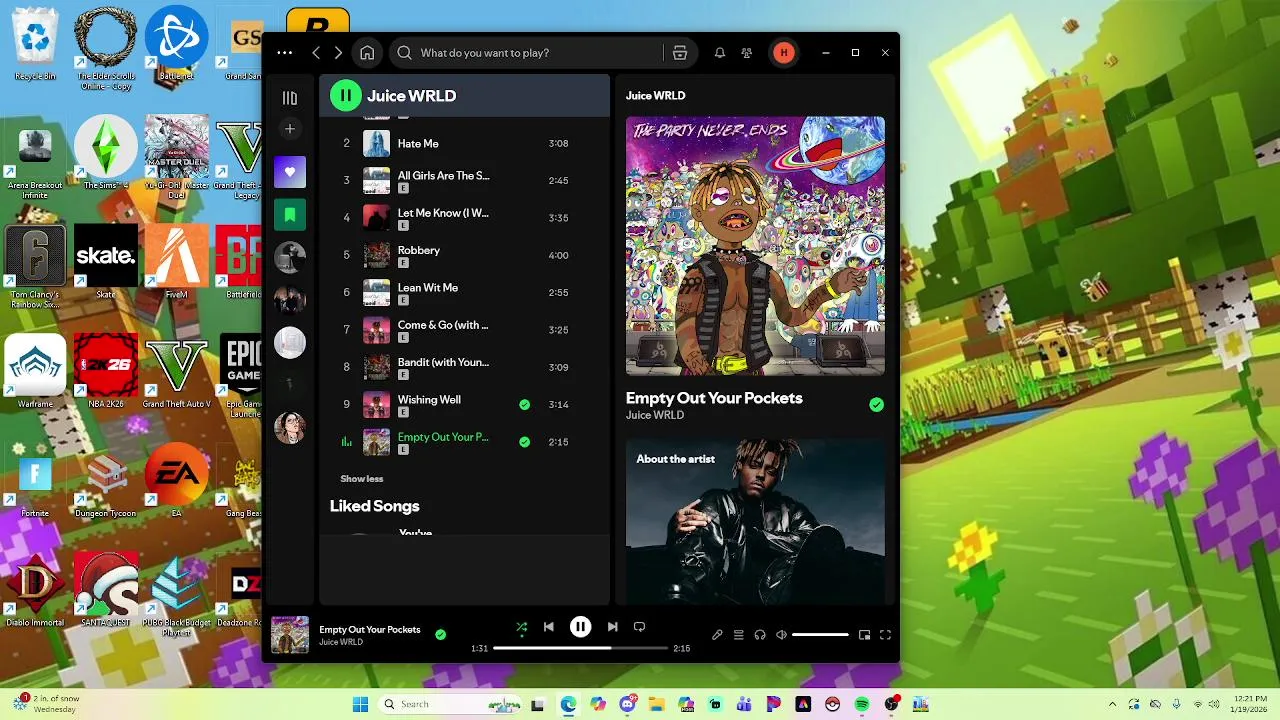Open The Sims 4 desktop shortcut
Image resolution: width=1280 pixels, height=720 pixels.
(x=105, y=152)
